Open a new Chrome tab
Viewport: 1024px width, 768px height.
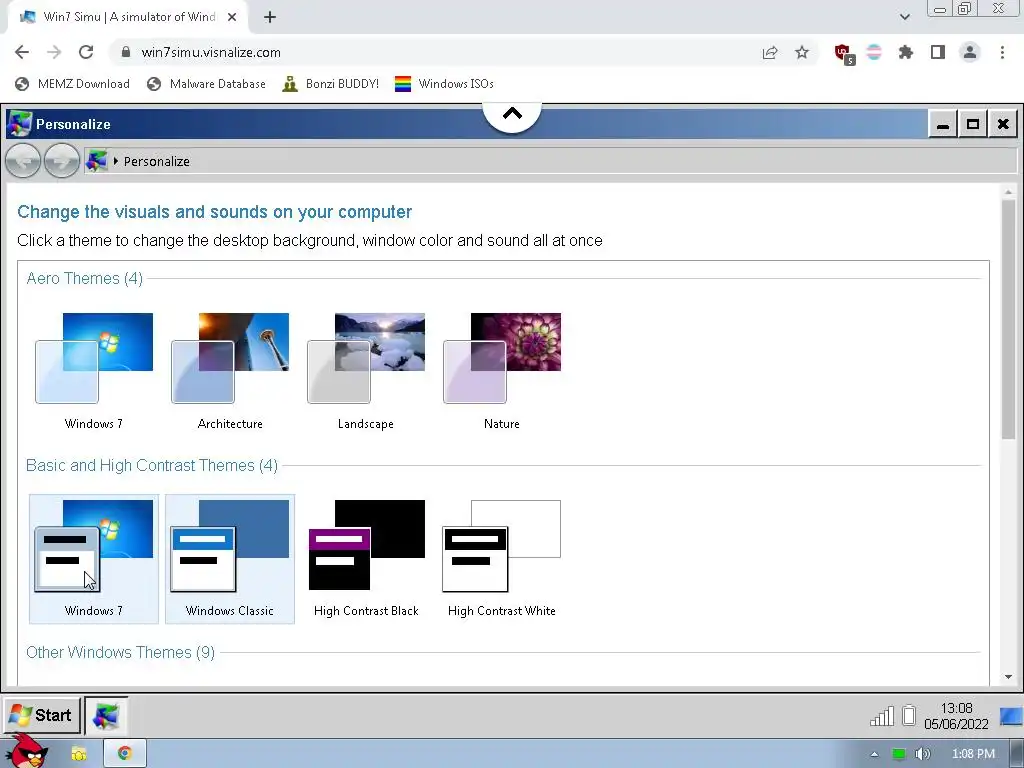pyautogui.click(x=270, y=17)
